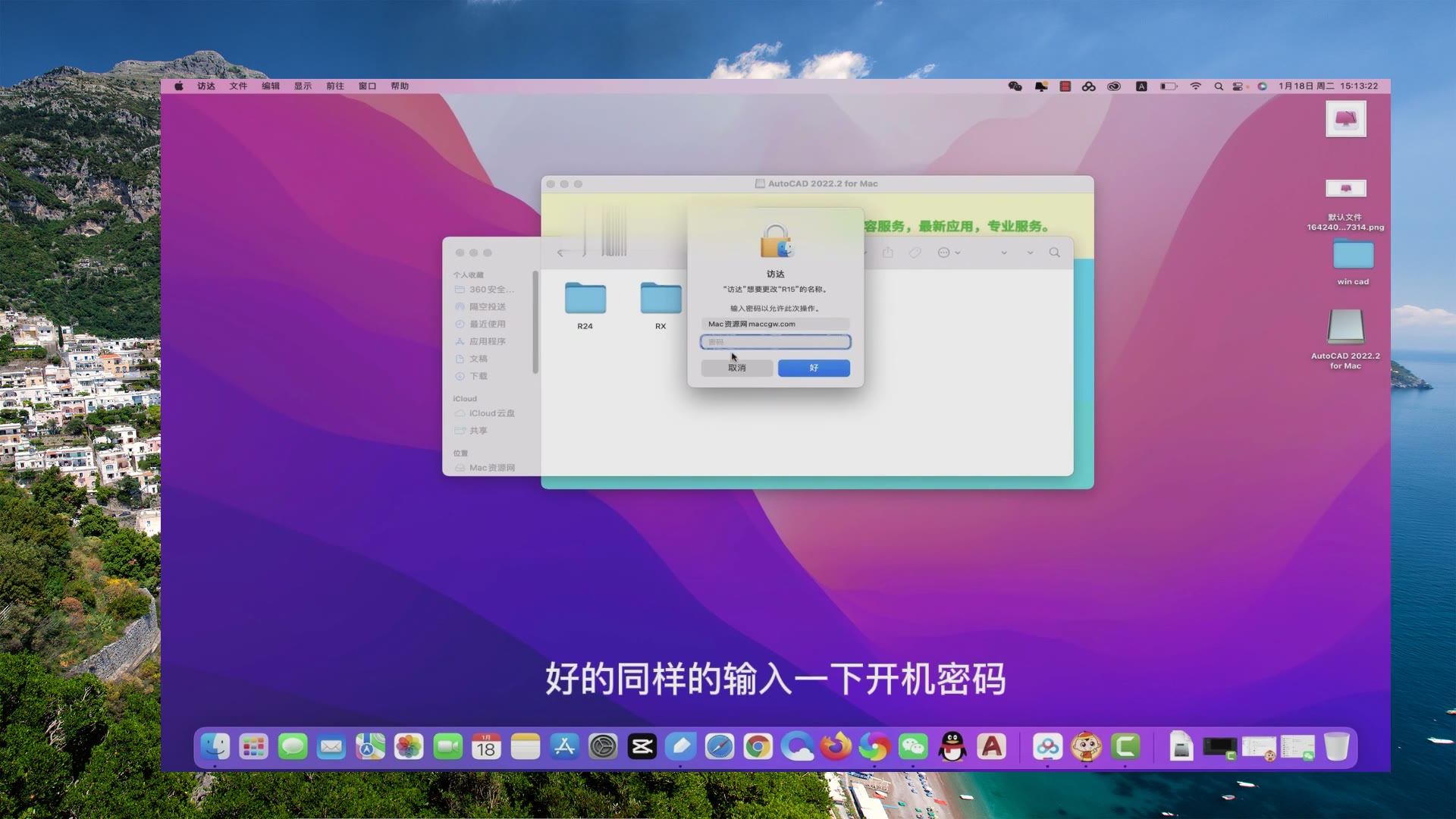Open the 前往 menu in menu bar

pyautogui.click(x=334, y=86)
